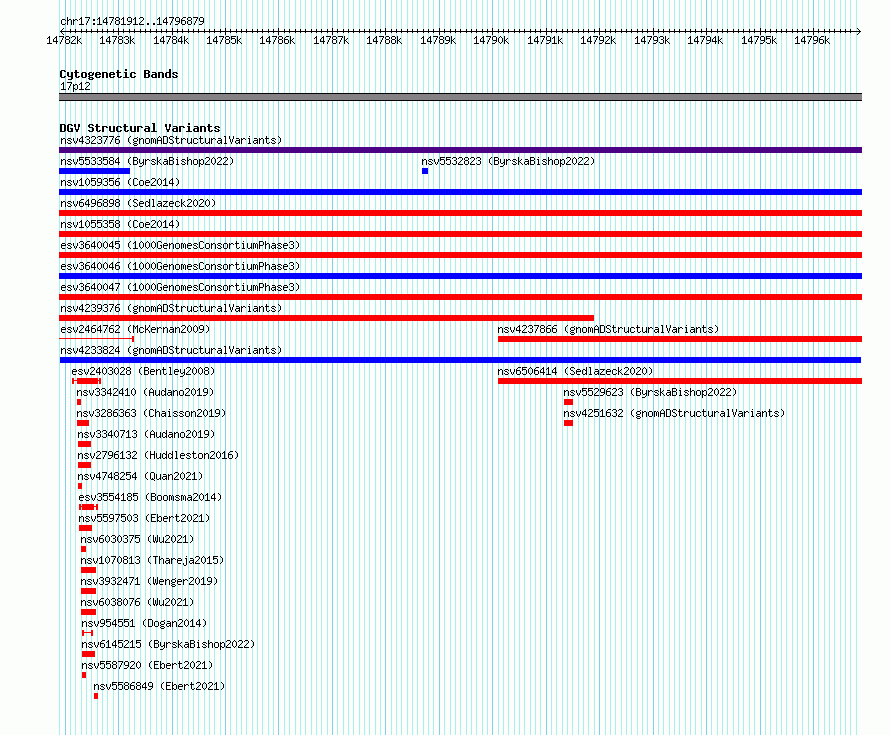Select the nsv6145215 ByrskaBishop2022 label
This screenshot has width=890, height=735.
click(168, 644)
